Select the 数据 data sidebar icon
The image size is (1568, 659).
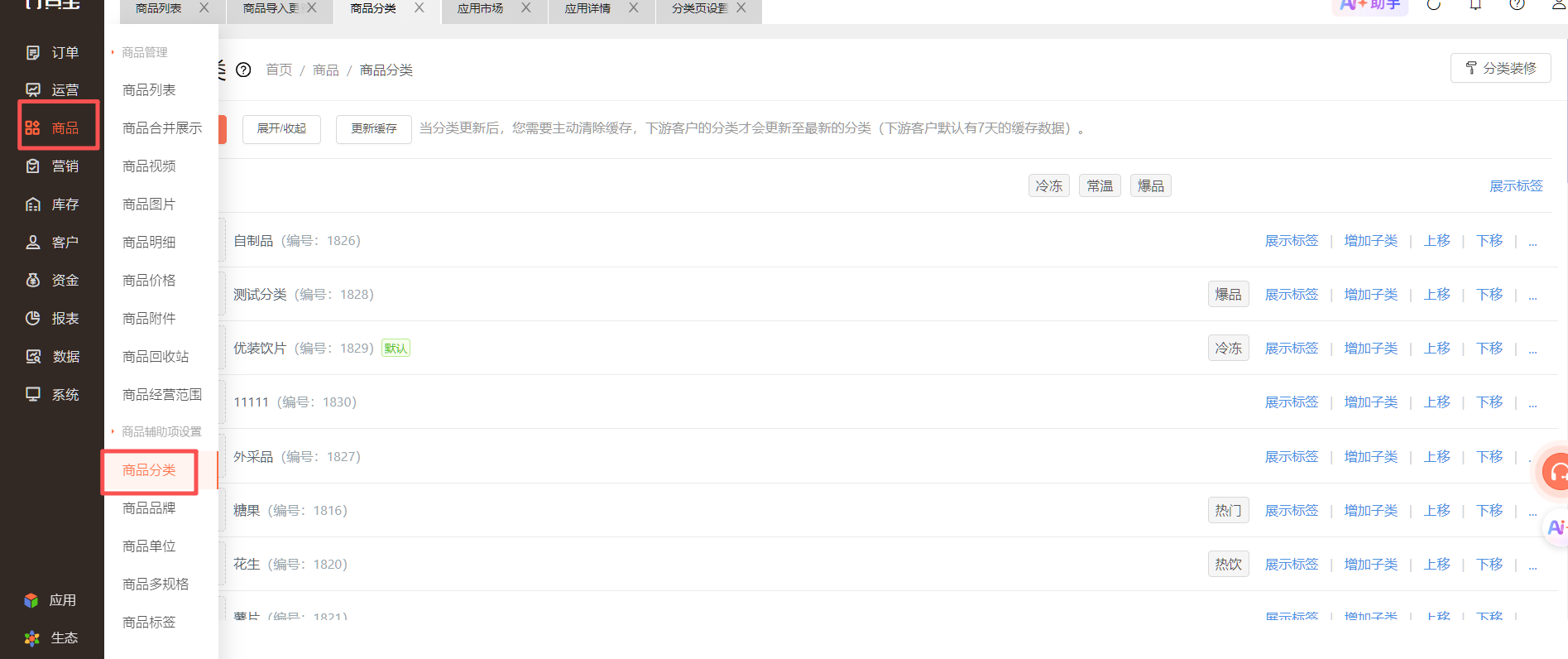click(x=33, y=357)
